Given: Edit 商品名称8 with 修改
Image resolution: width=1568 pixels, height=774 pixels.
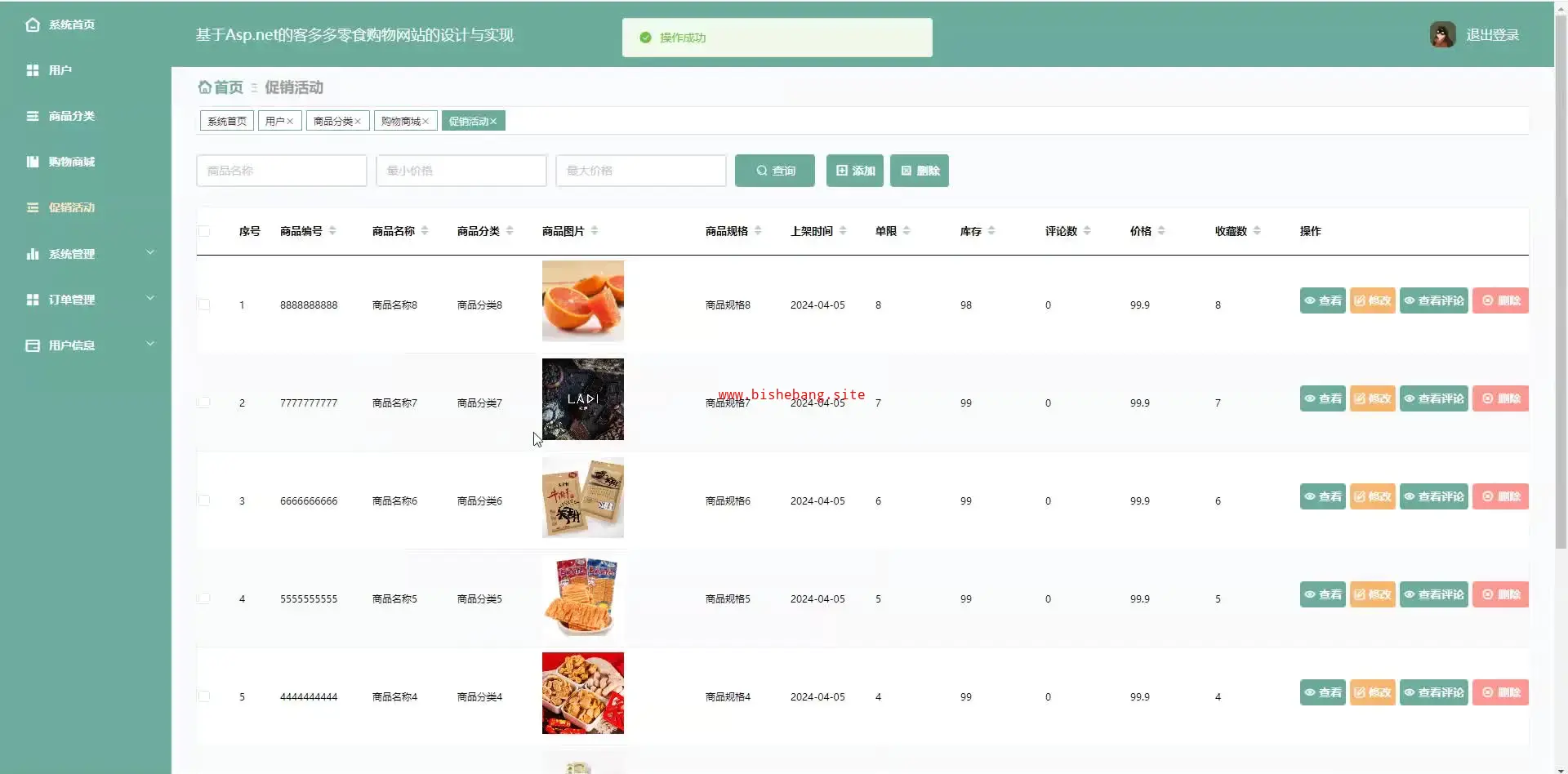Looking at the screenshot, I should tap(1373, 300).
